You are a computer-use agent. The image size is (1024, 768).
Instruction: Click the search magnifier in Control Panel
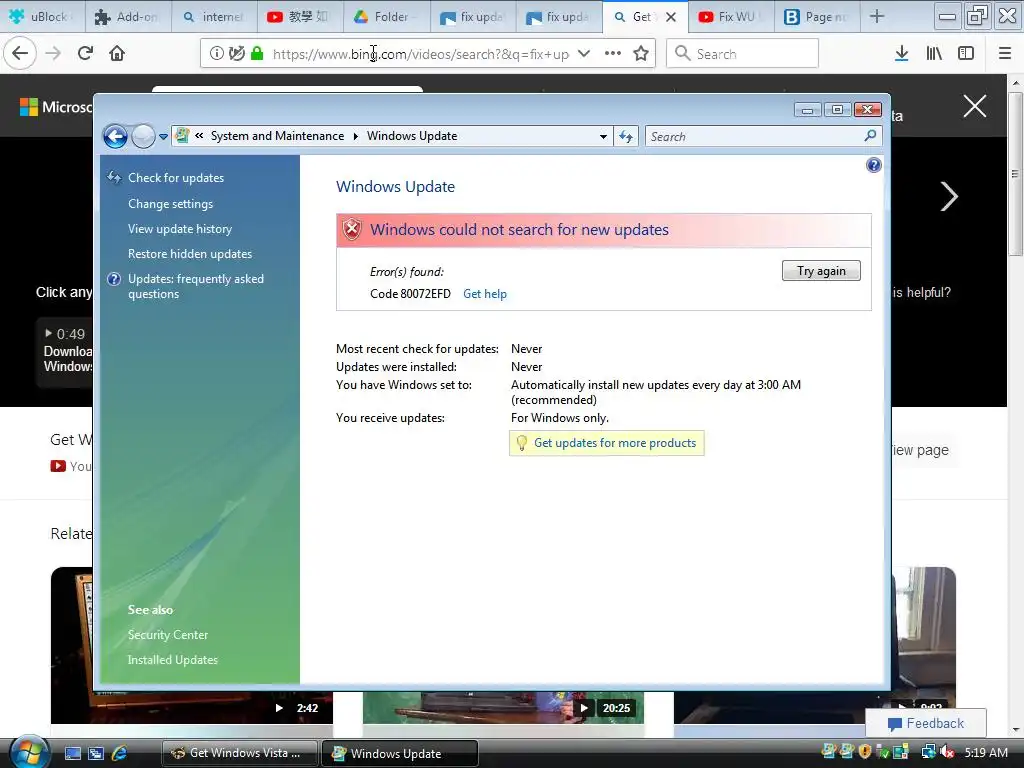(871, 136)
